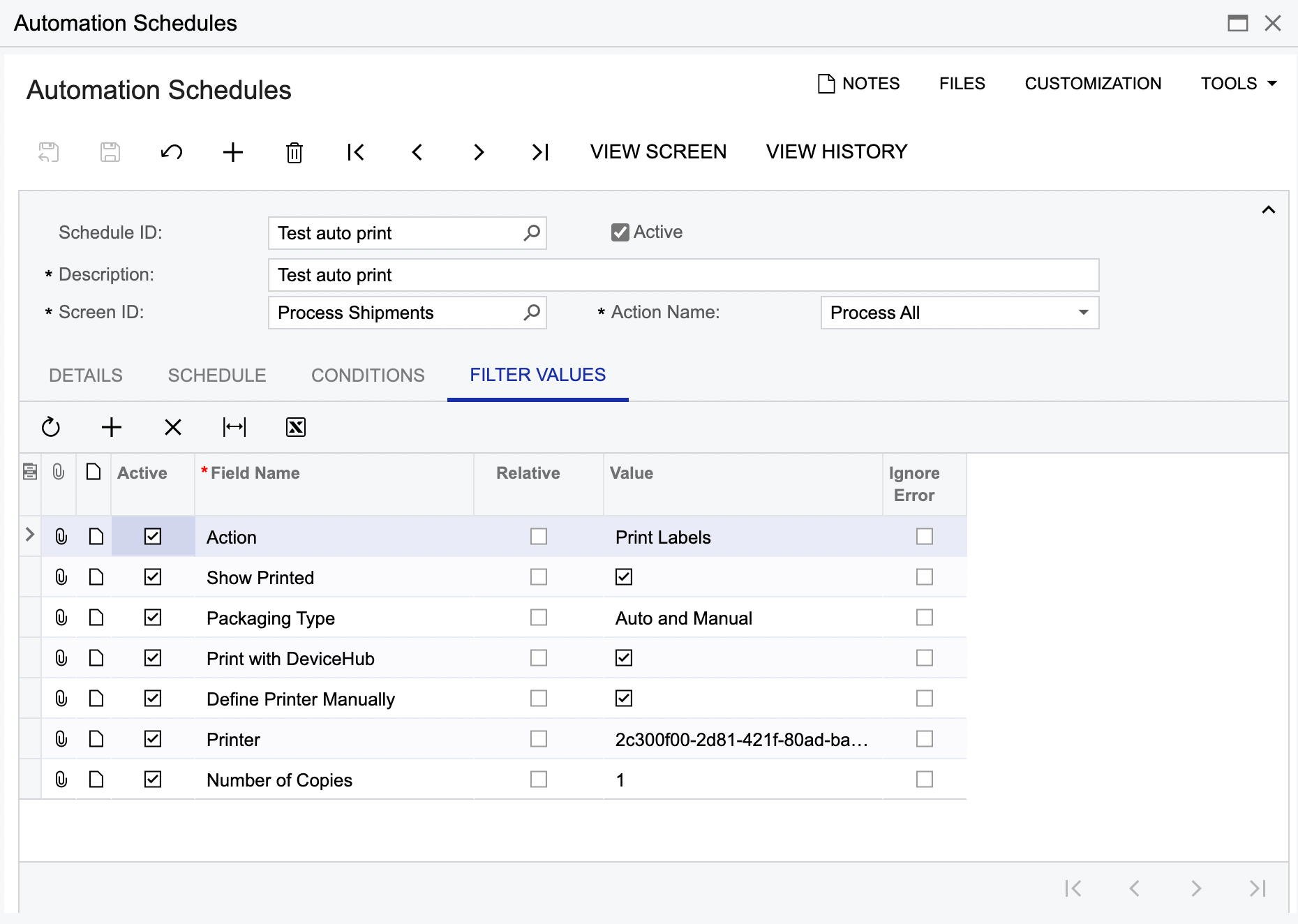The image size is (1298, 924).
Task: Add a row to filter values grid
Action: [x=112, y=427]
